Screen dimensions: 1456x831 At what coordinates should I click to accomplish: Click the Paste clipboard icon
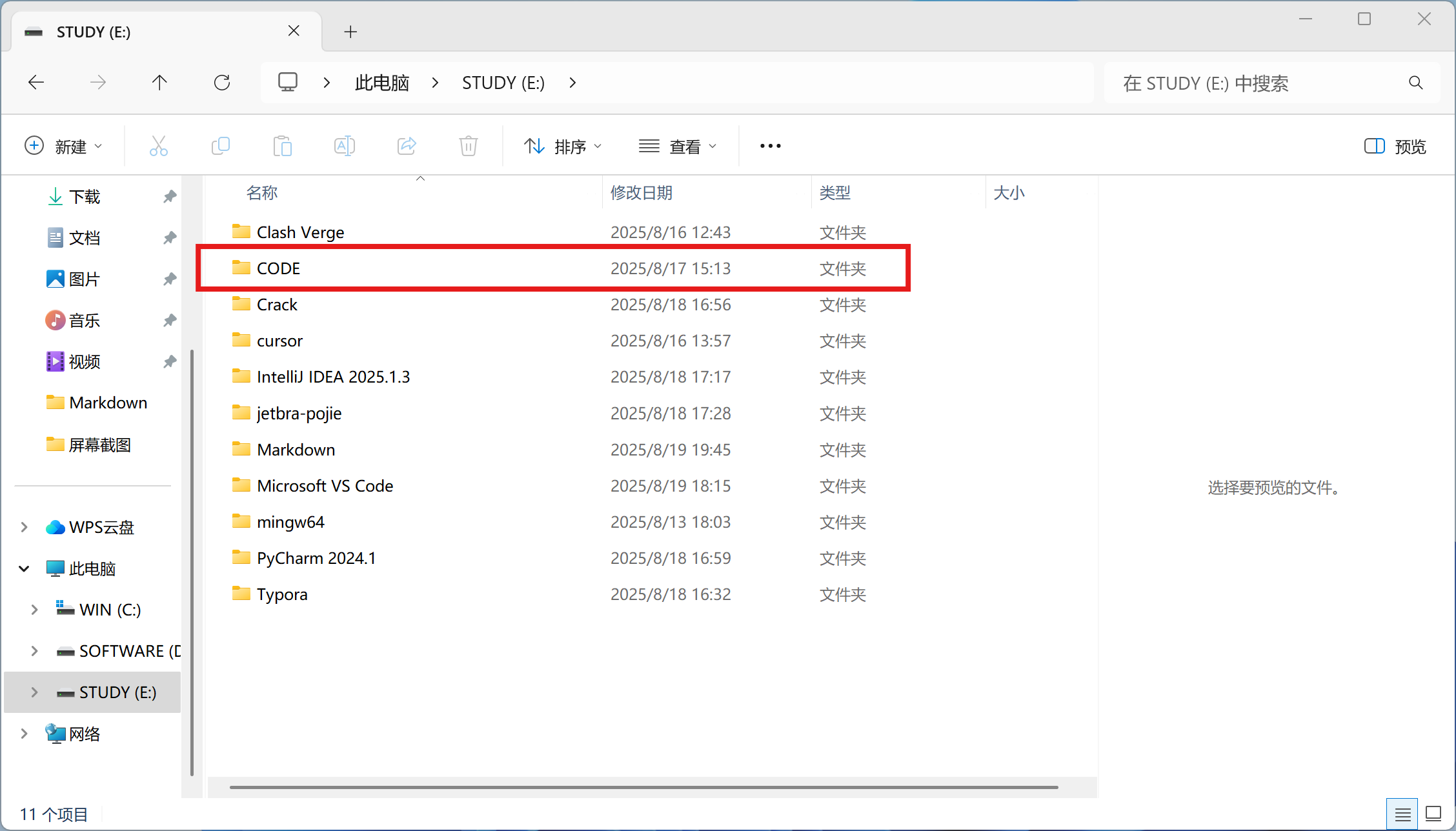[x=282, y=146]
